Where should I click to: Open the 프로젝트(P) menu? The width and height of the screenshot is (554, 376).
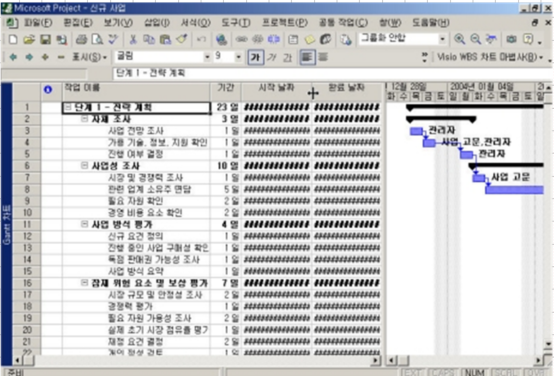point(284,23)
